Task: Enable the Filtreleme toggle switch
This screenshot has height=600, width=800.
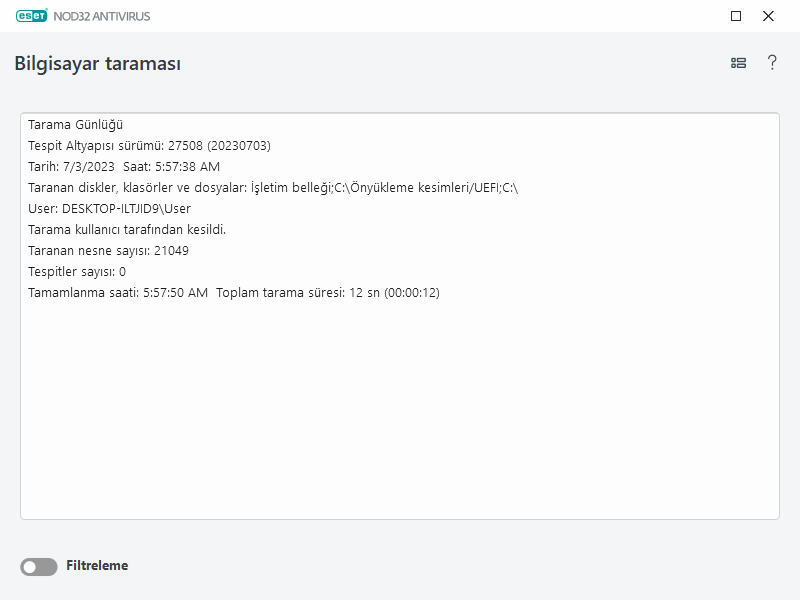Action: [x=39, y=567]
